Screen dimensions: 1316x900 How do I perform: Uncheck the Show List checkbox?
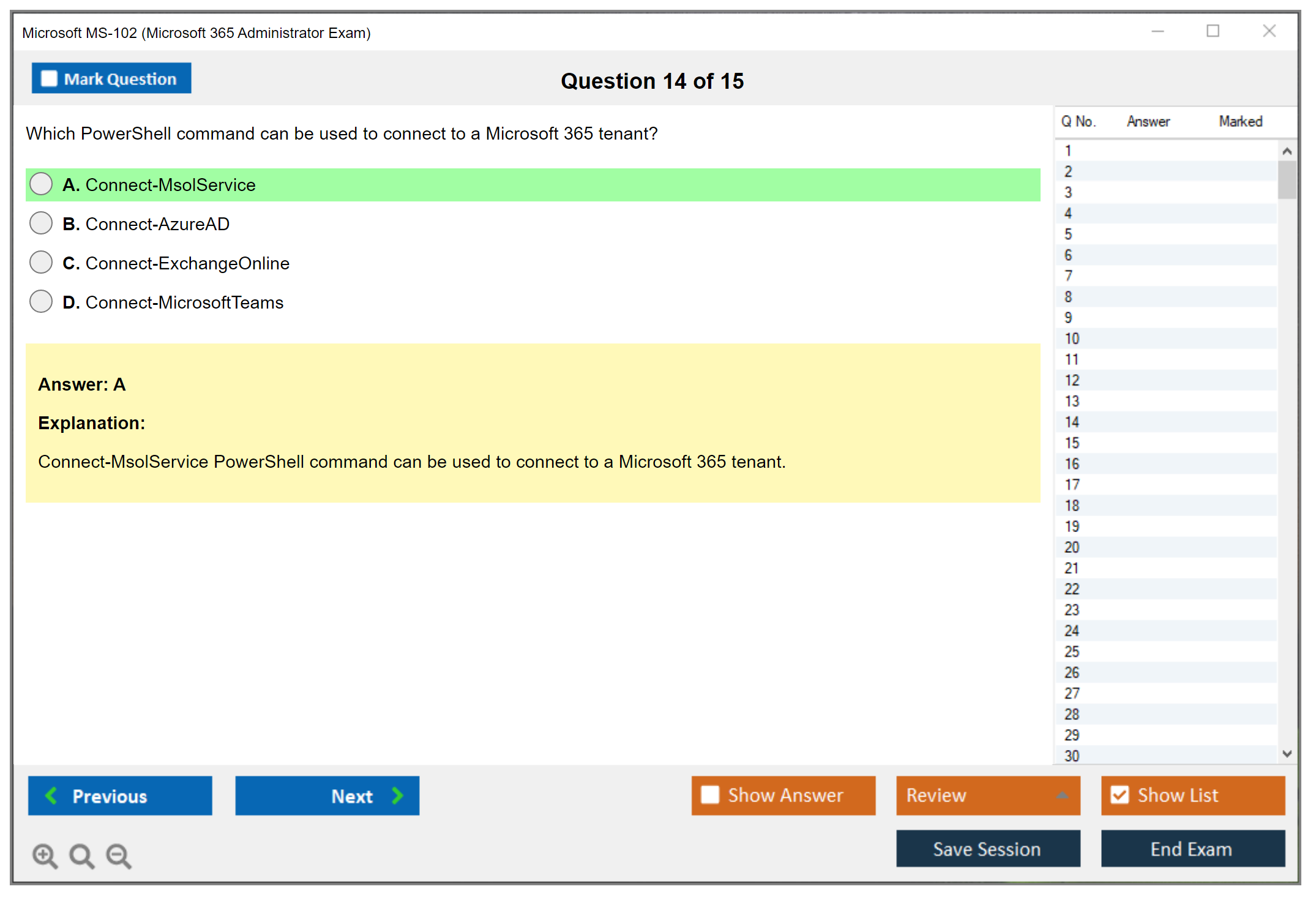point(1120,795)
